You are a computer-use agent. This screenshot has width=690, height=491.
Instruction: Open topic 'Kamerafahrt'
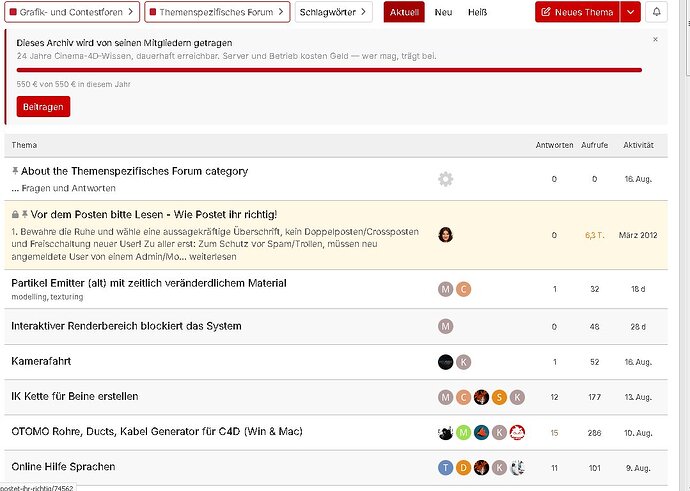pos(41,361)
